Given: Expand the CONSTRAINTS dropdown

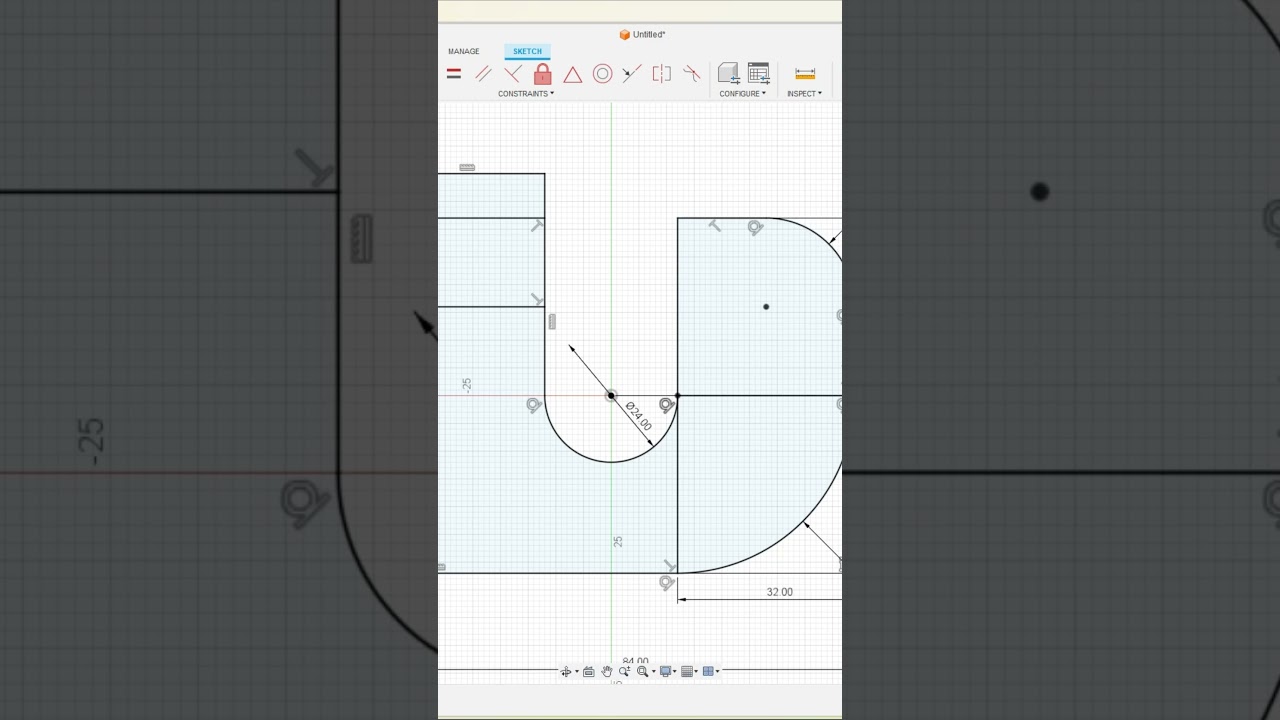Looking at the screenshot, I should 526,94.
